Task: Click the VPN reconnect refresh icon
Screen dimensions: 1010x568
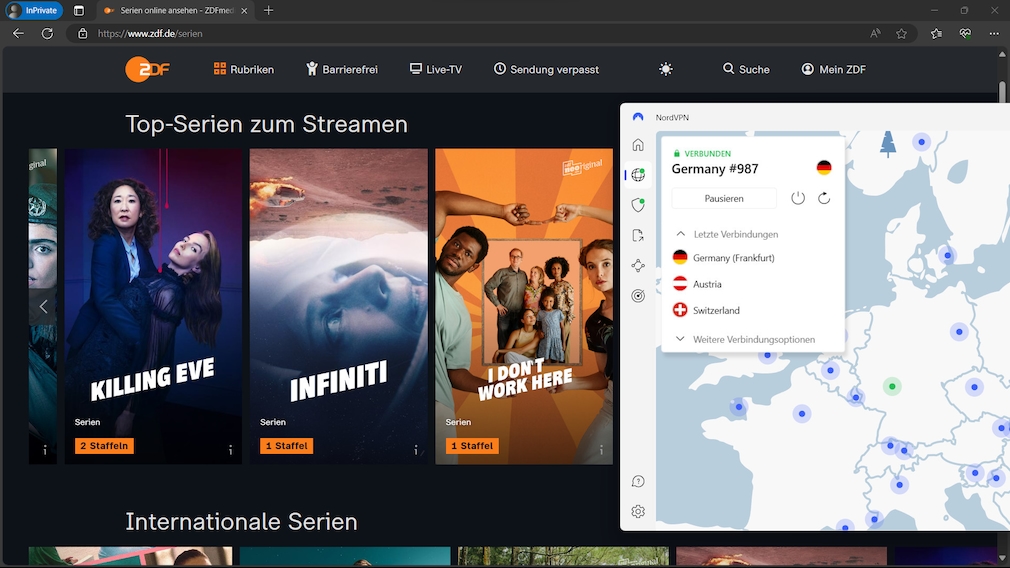Action: pos(824,198)
